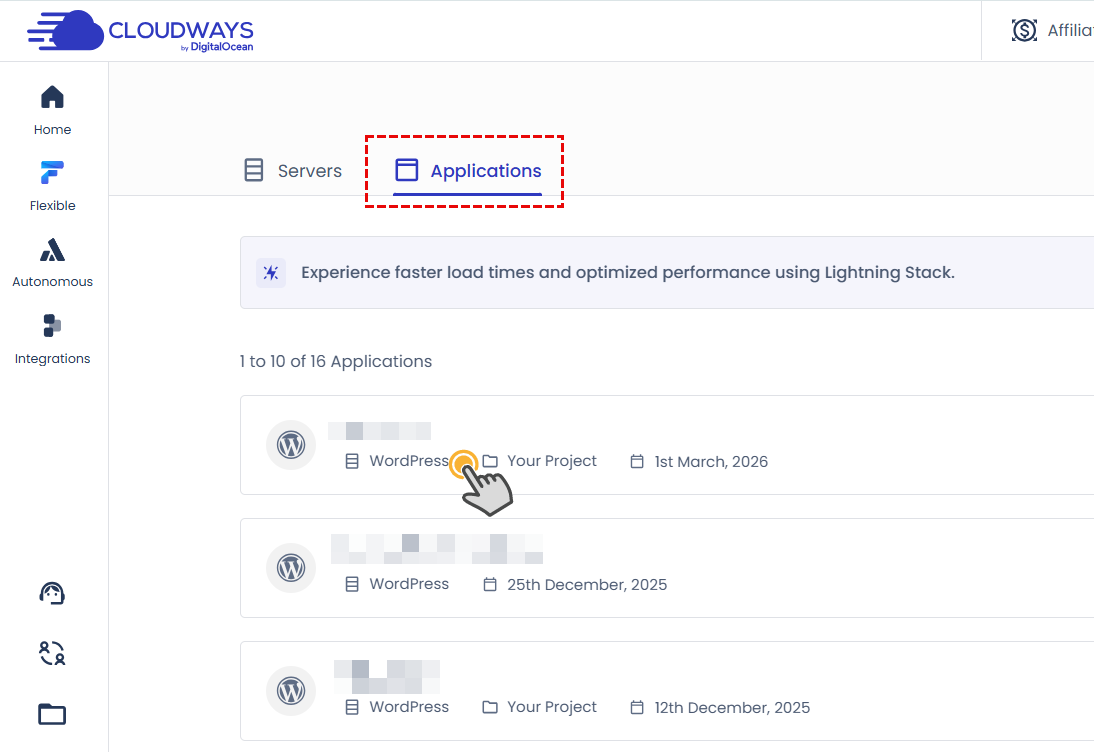1094x752 pixels.
Task: Click the Lightning Stack banner text
Action: [x=628, y=272]
